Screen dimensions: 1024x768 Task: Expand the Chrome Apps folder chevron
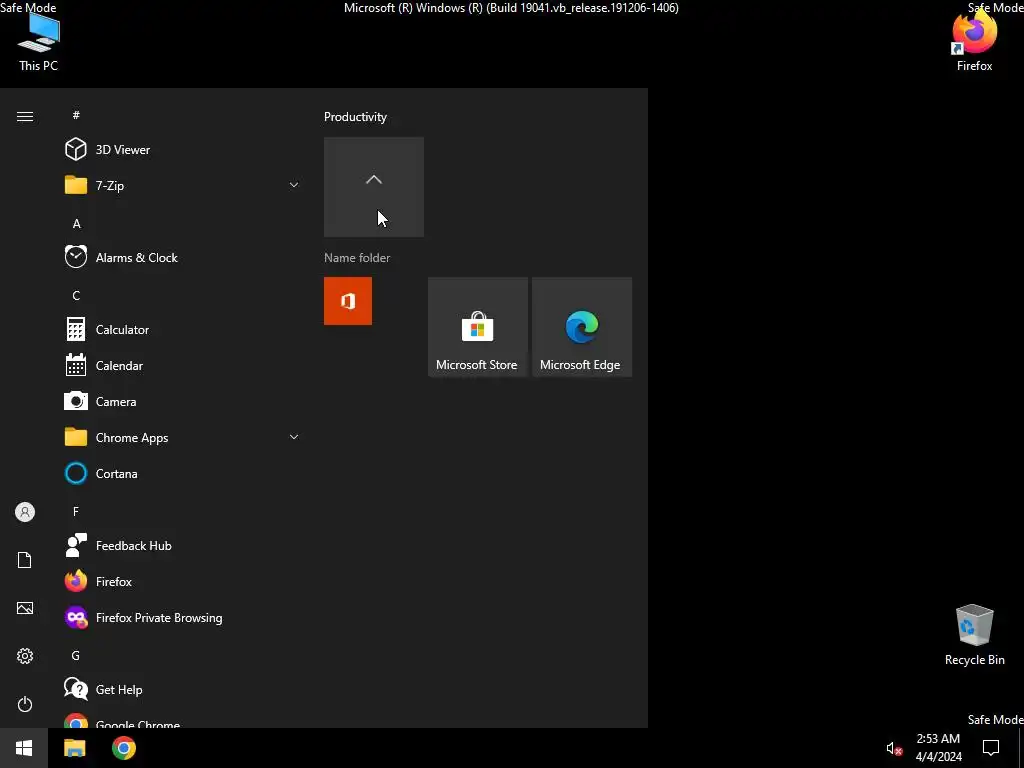click(x=294, y=437)
